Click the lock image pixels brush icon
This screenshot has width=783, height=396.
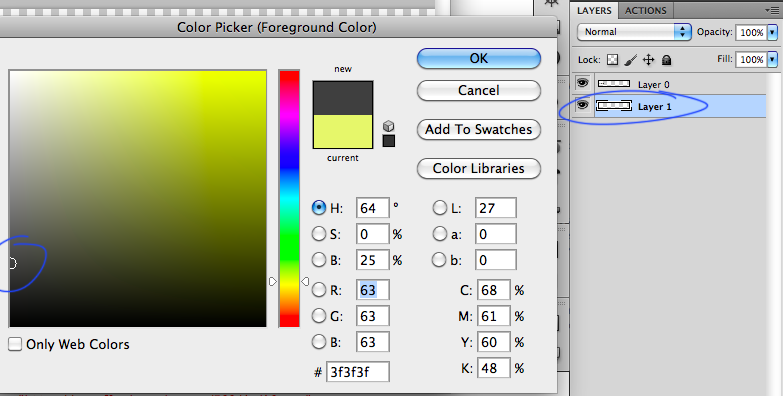pos(631,60)
